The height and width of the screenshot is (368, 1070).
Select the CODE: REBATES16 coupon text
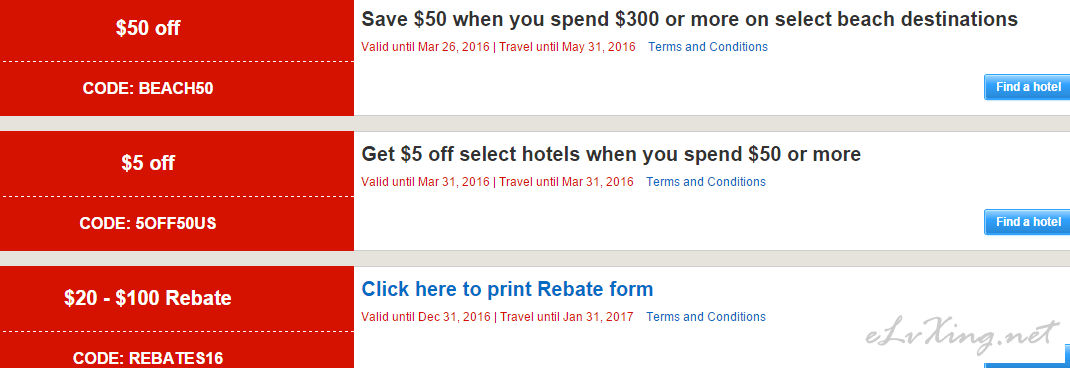coord(148,358)
